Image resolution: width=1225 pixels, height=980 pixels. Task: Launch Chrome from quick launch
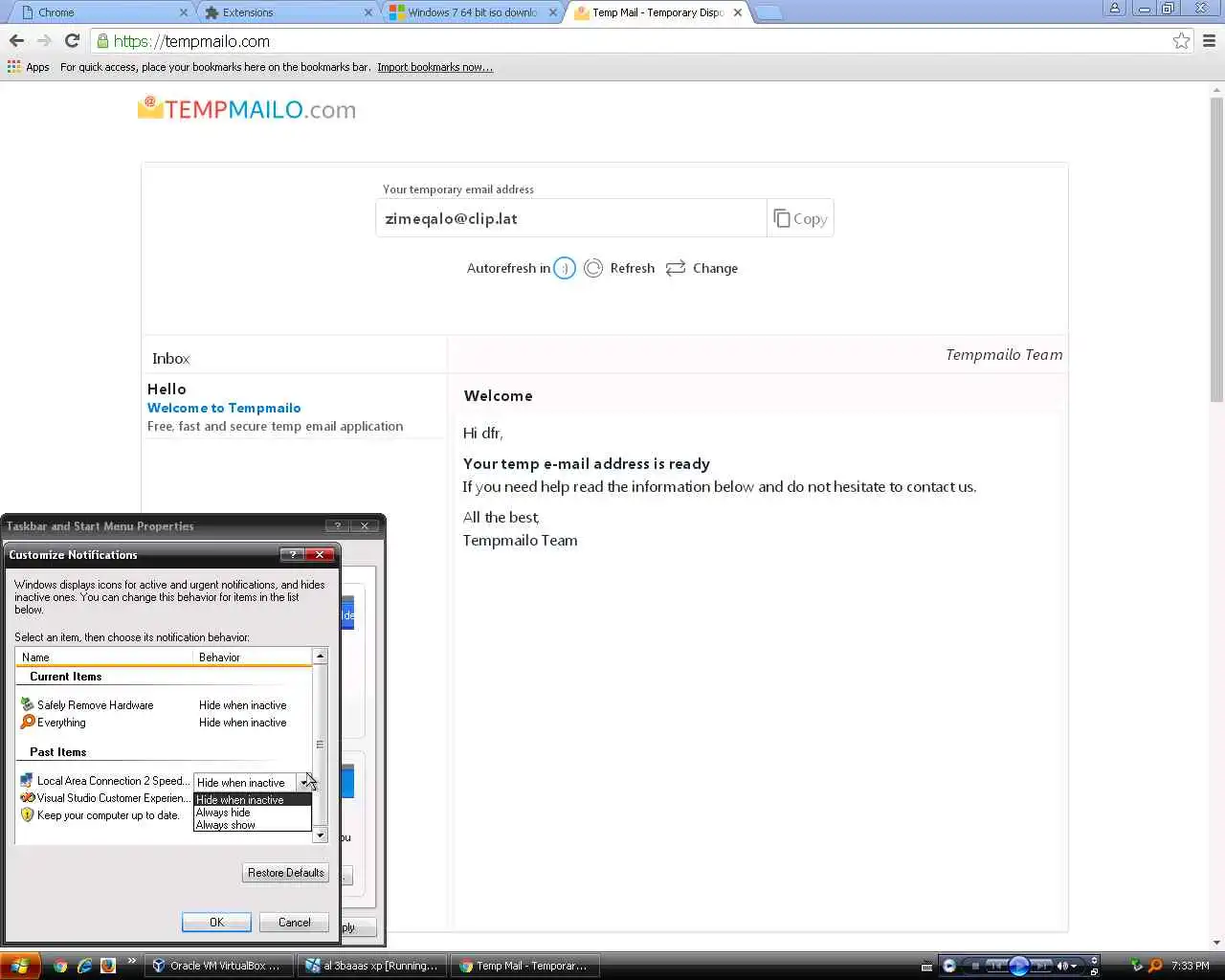(60, 966)
